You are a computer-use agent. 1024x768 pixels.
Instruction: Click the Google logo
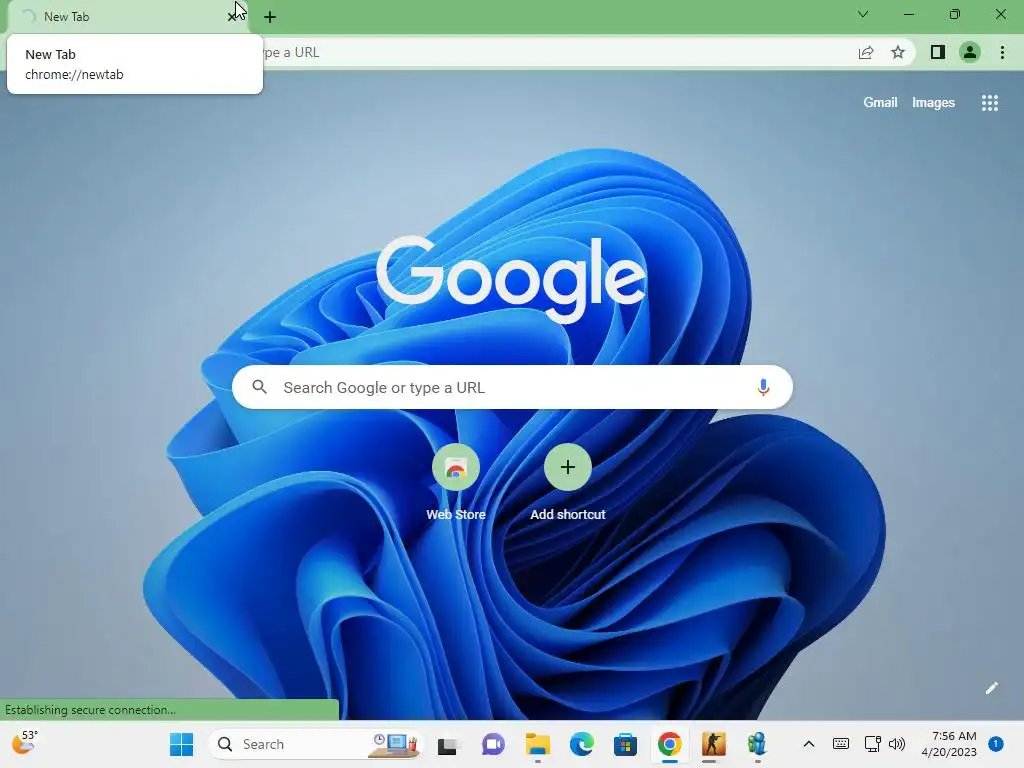[x=511, y=278]
